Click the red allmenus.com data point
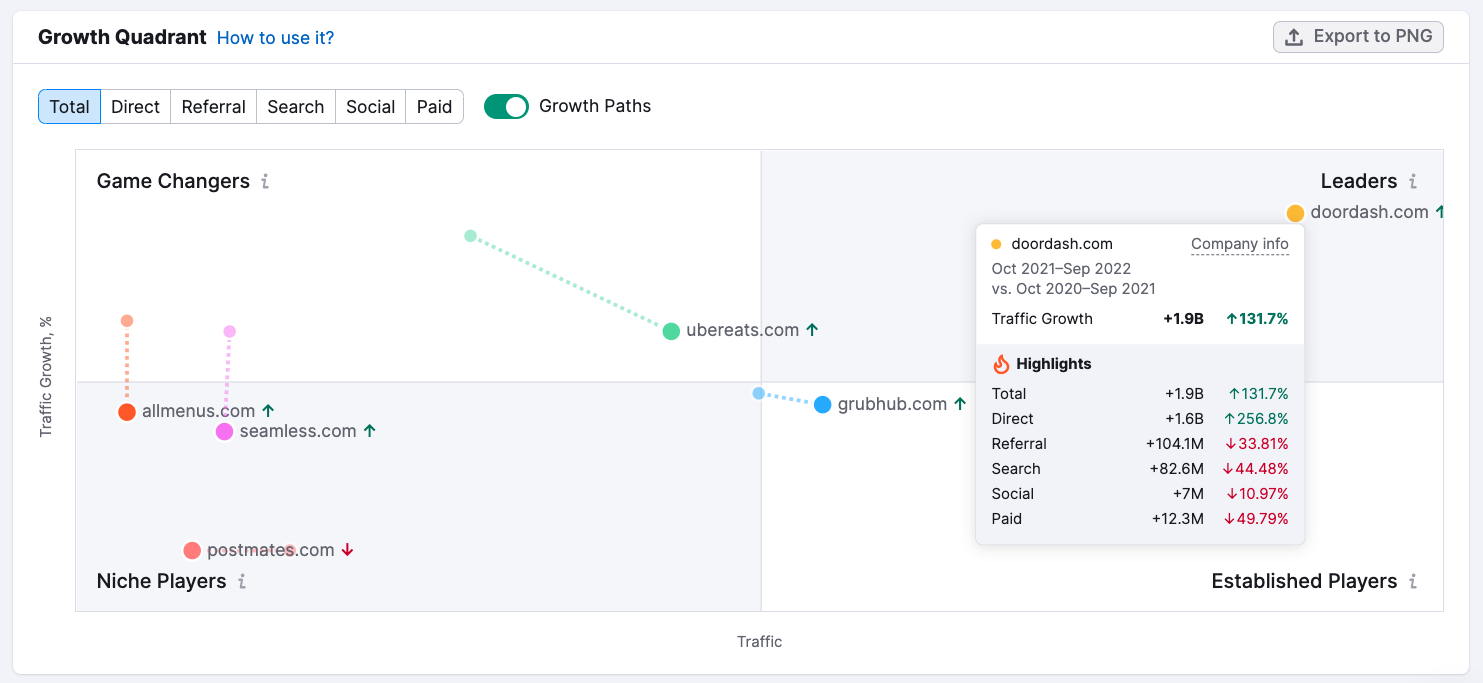 (126, 412)
